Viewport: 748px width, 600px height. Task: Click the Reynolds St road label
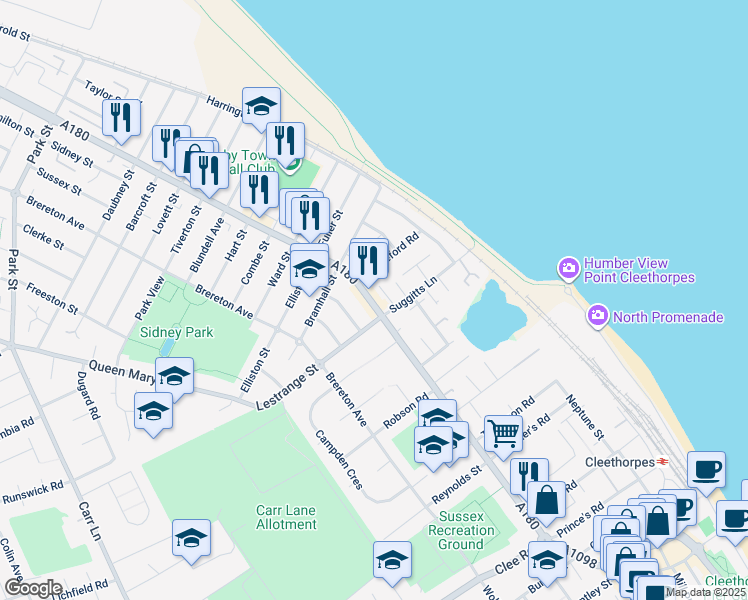click(x=457, y=485)
